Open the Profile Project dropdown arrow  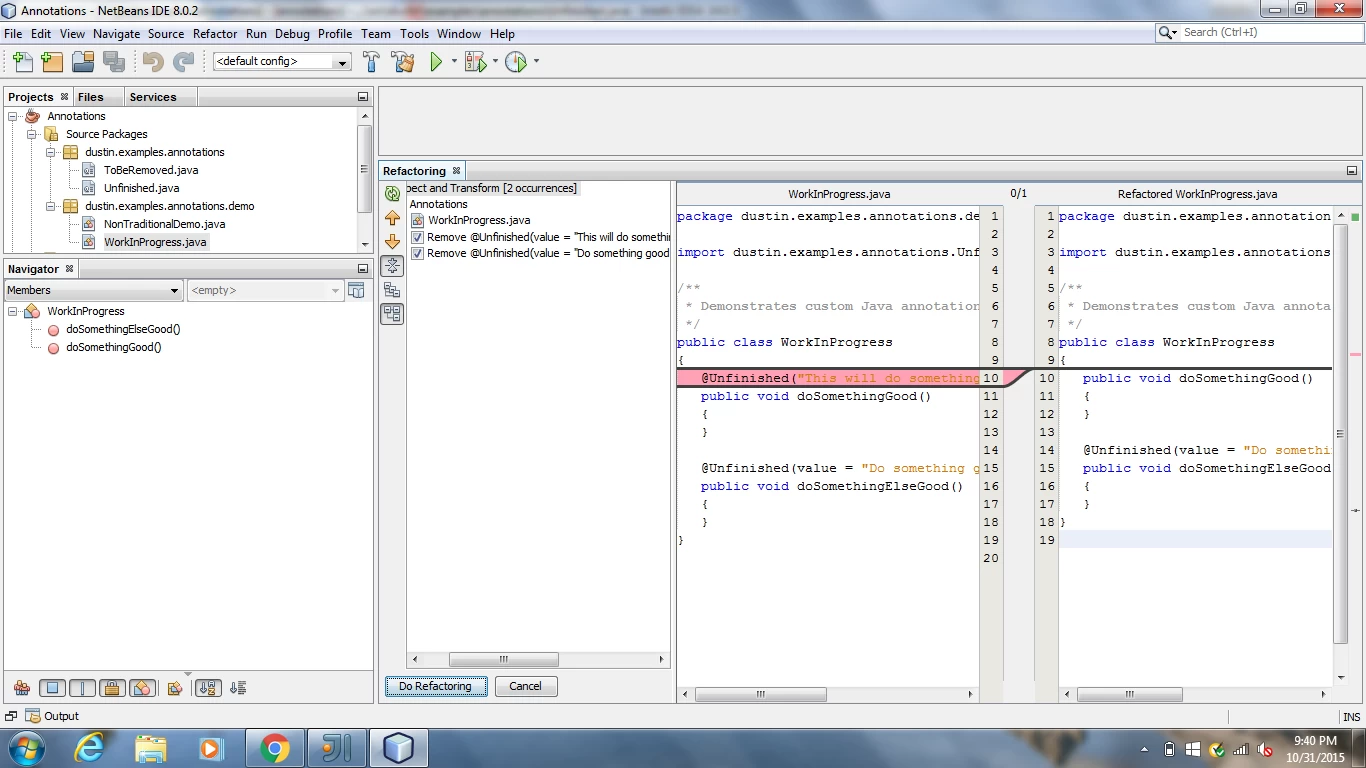[x=536, y=62]
